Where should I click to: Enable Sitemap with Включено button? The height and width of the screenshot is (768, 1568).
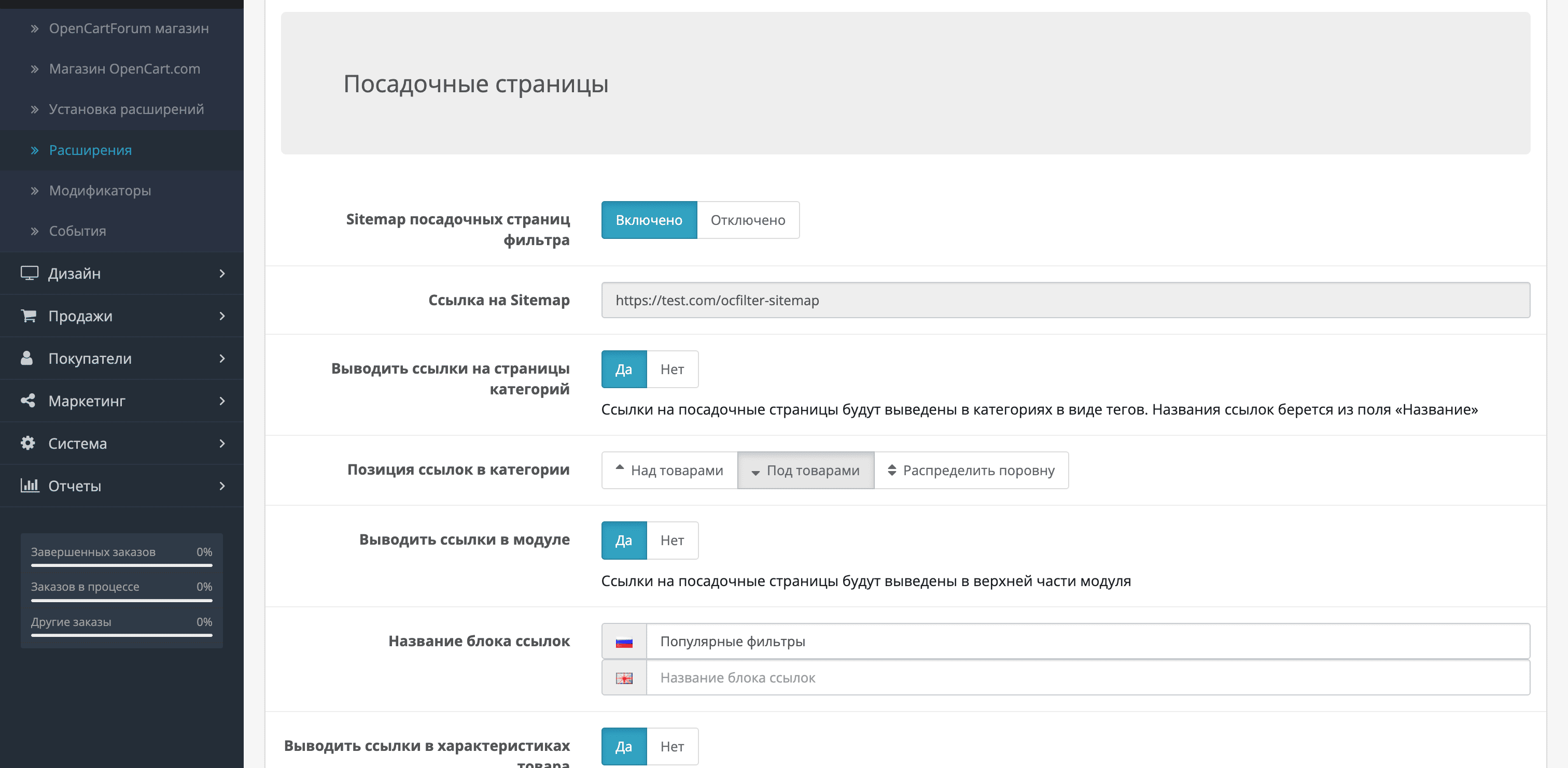pos(649,220)
